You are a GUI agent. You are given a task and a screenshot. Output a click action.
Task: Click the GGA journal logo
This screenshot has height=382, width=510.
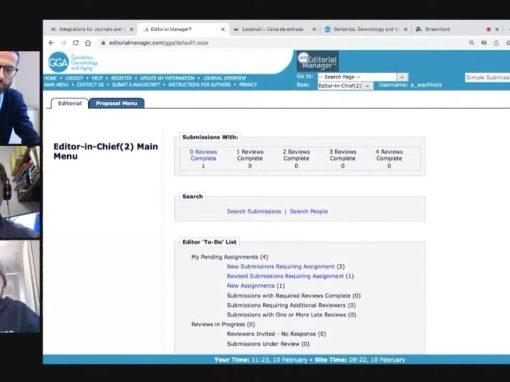tap(73, 62)
